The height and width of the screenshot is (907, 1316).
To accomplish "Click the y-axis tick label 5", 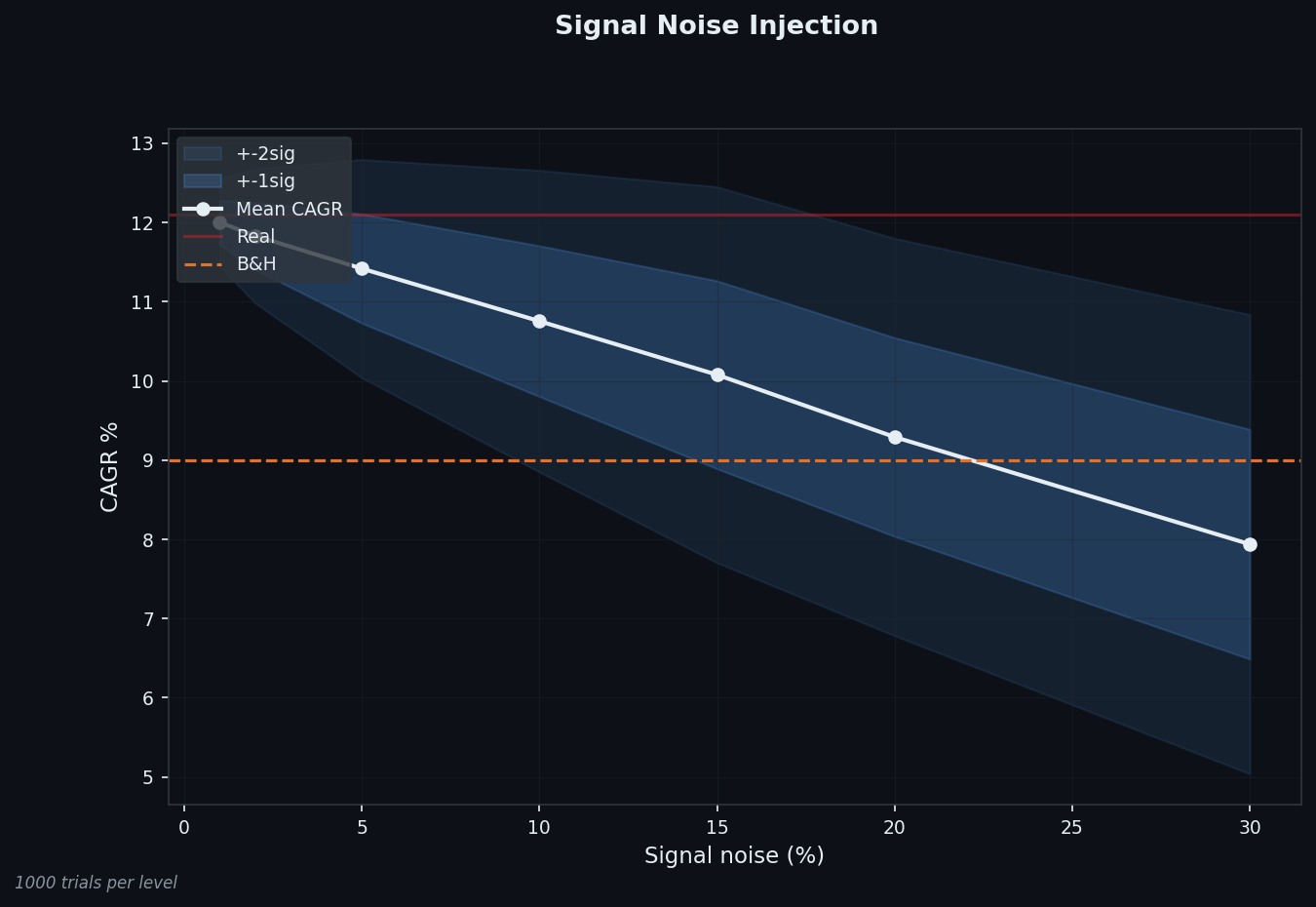I will pyautogui.click(x=148, y=777).
